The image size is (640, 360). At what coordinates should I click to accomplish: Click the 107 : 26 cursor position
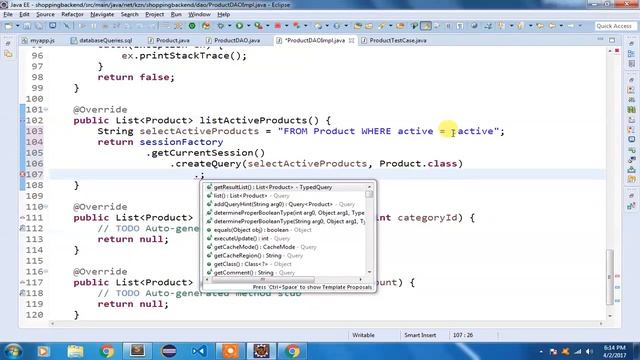[463, 335]
